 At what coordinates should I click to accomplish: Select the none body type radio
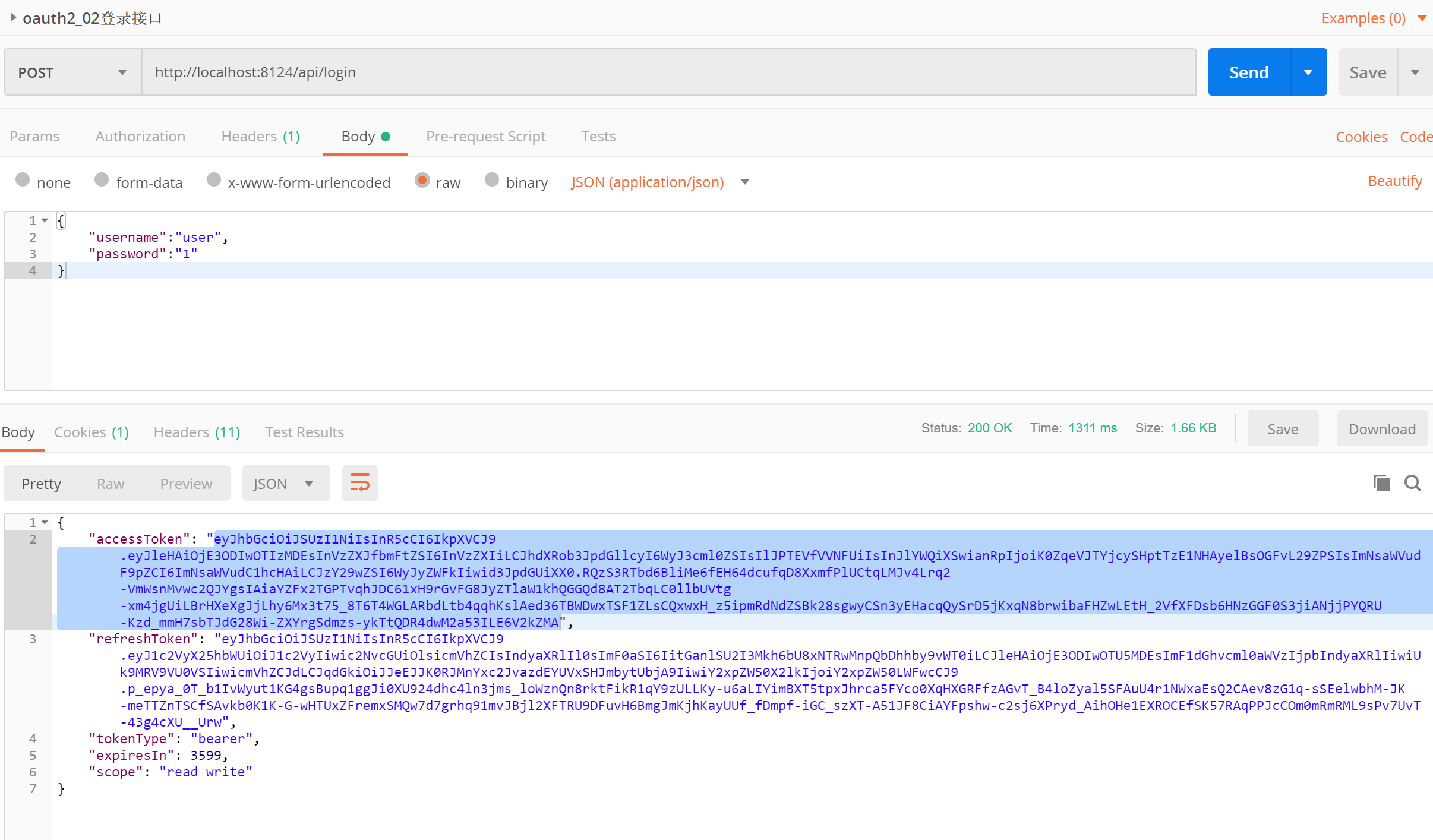coord(23,179)
